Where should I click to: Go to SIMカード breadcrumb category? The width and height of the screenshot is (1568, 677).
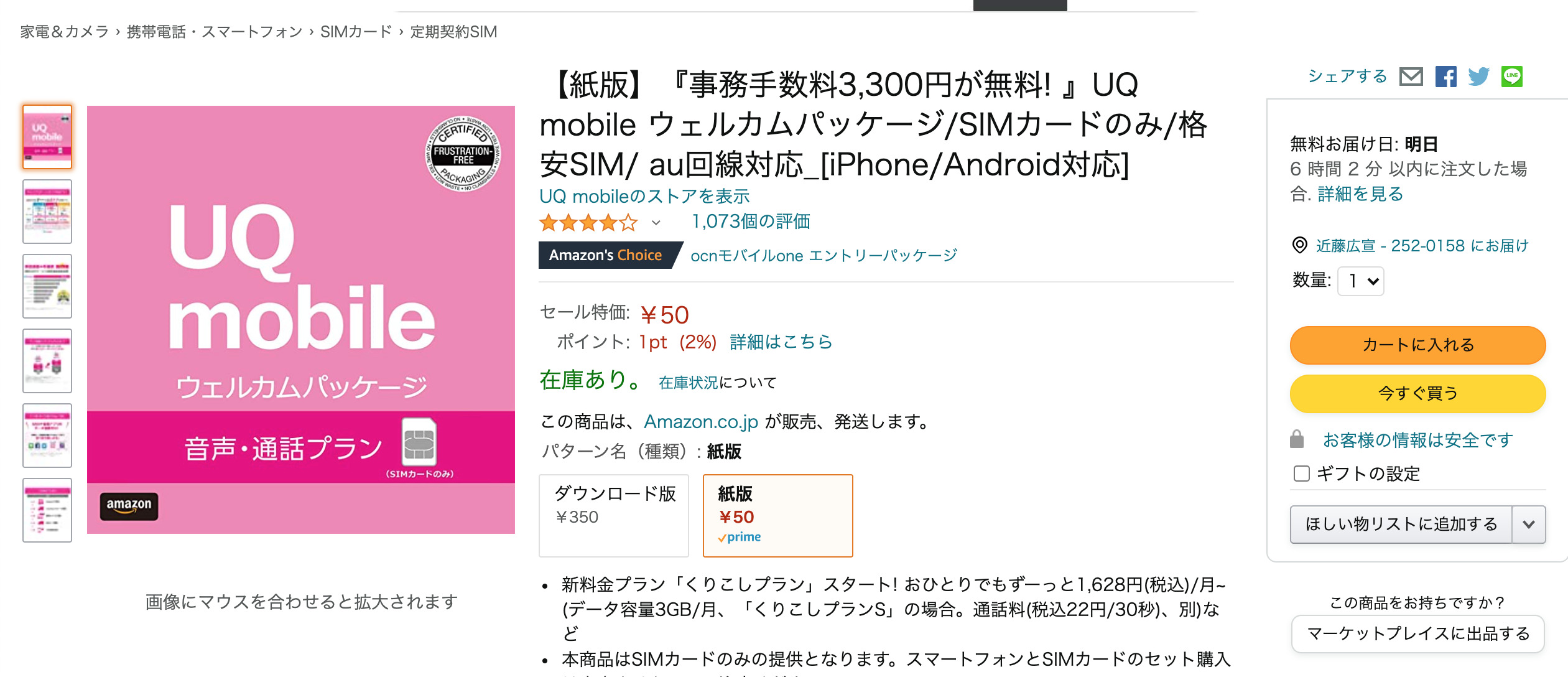356,32
